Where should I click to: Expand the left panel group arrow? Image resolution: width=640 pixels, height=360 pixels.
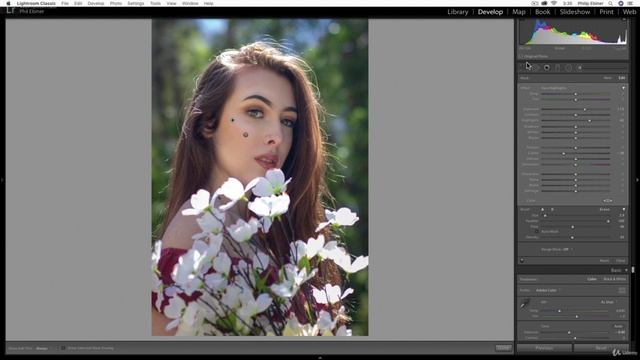coord(2,180)
